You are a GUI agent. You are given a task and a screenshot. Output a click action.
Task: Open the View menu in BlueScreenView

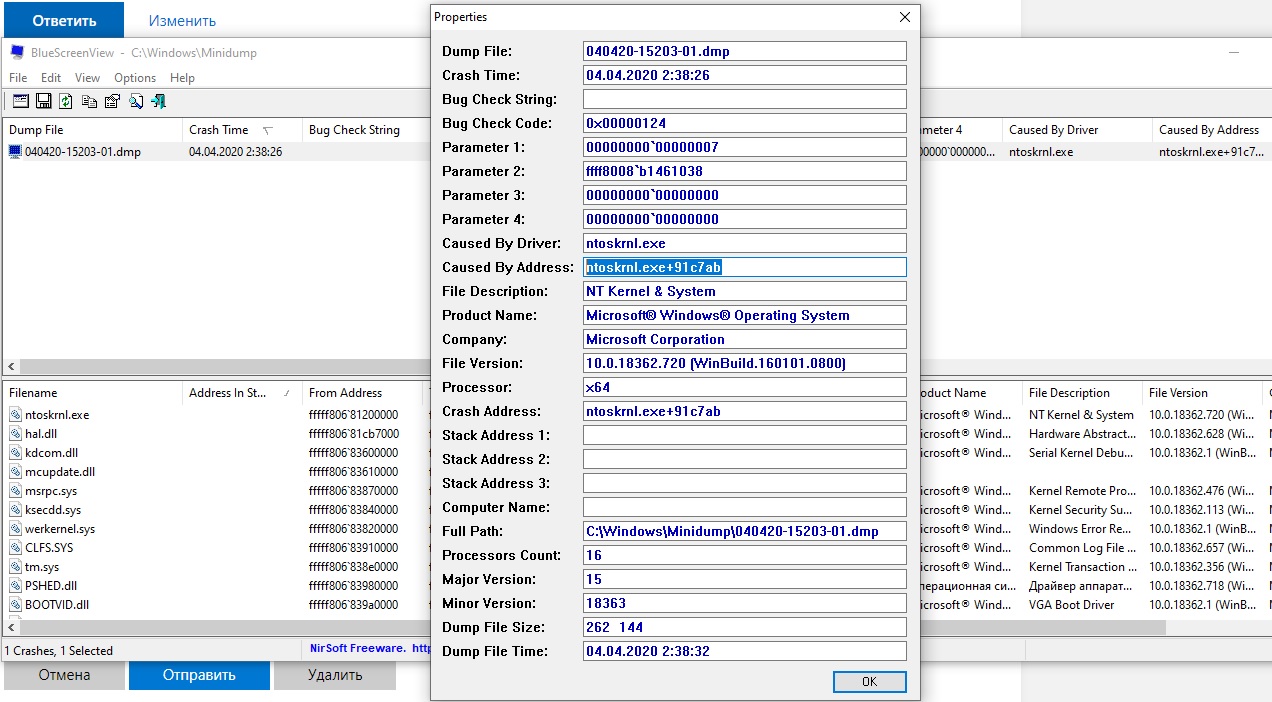coord(87,77)
